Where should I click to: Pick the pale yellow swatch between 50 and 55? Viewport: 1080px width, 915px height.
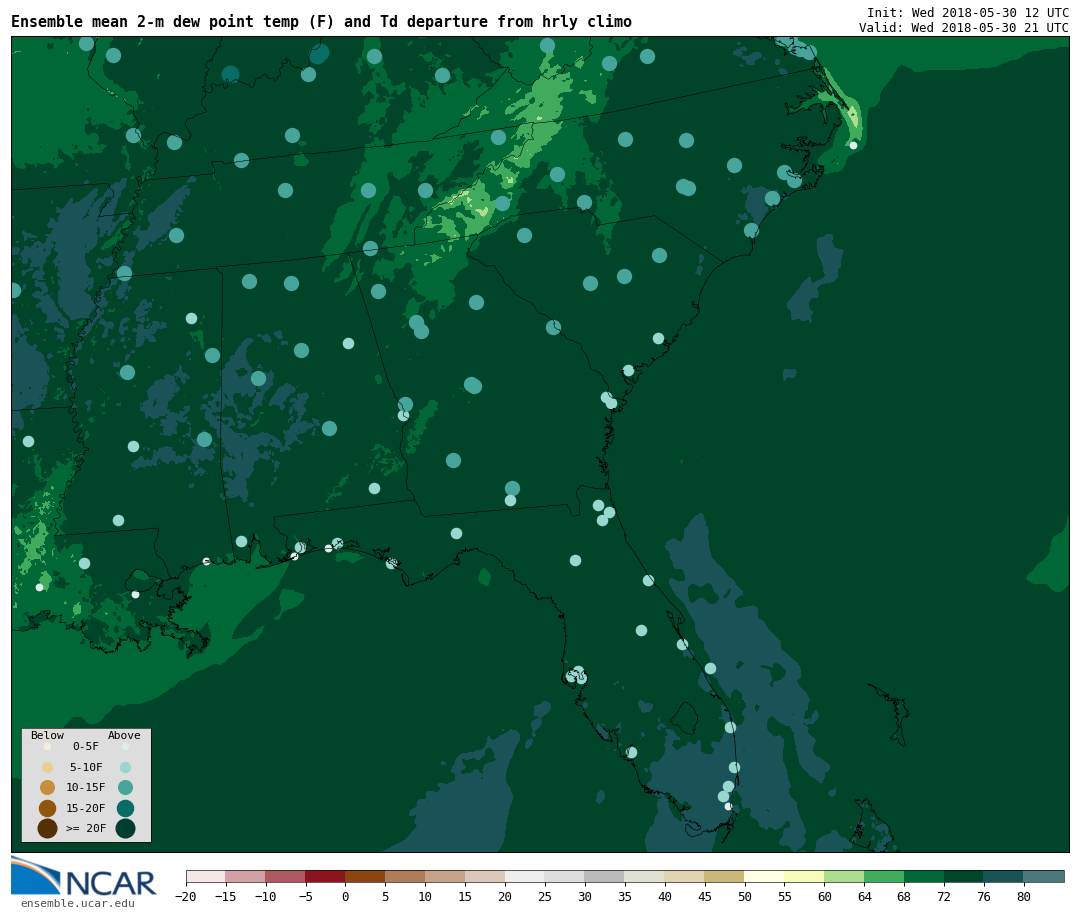pyautogui.click(x=765, y=876)
